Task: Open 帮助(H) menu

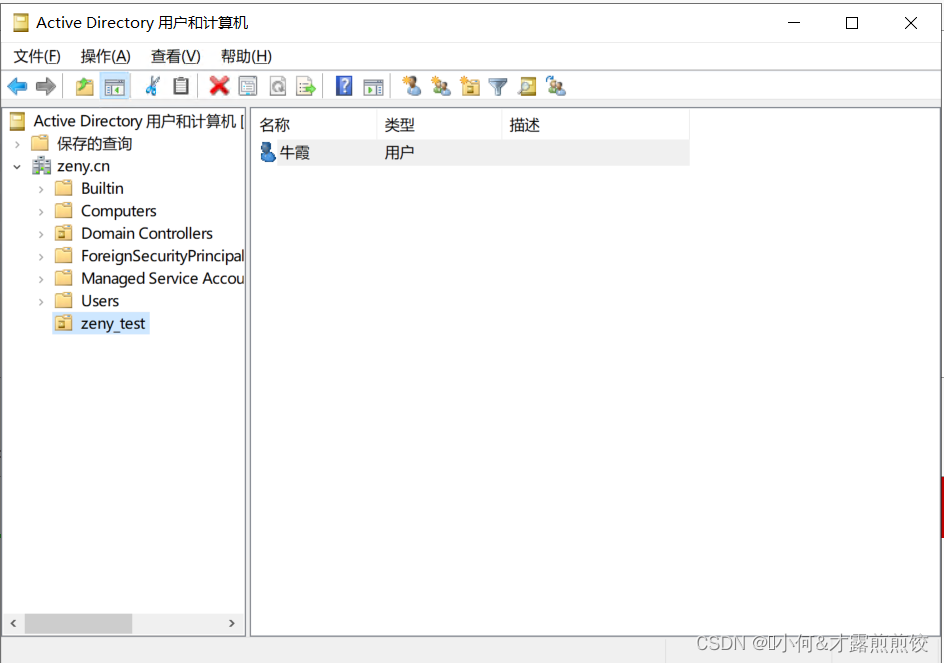Action: click(246, 57)
